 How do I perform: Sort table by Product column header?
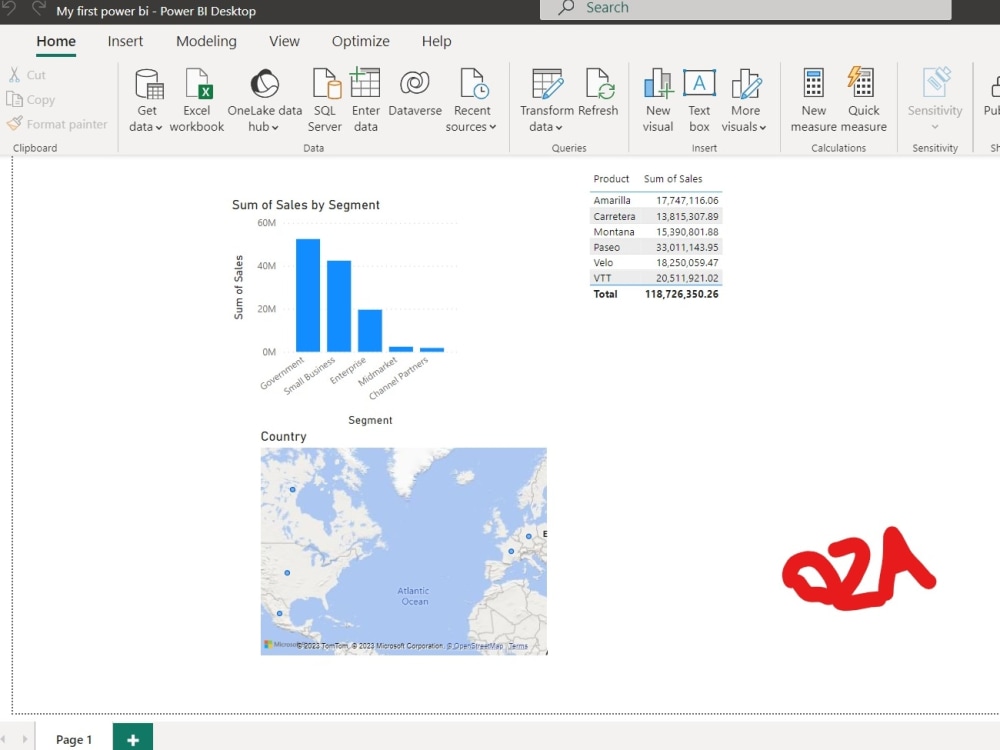click(611, 179)
